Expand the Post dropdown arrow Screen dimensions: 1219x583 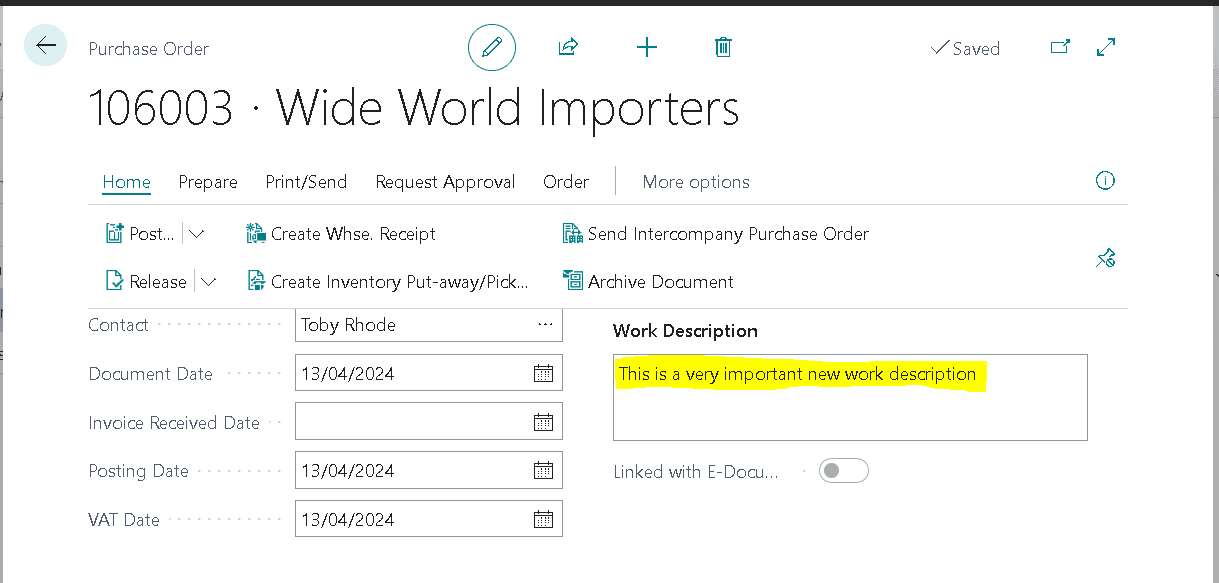point(197,234)
